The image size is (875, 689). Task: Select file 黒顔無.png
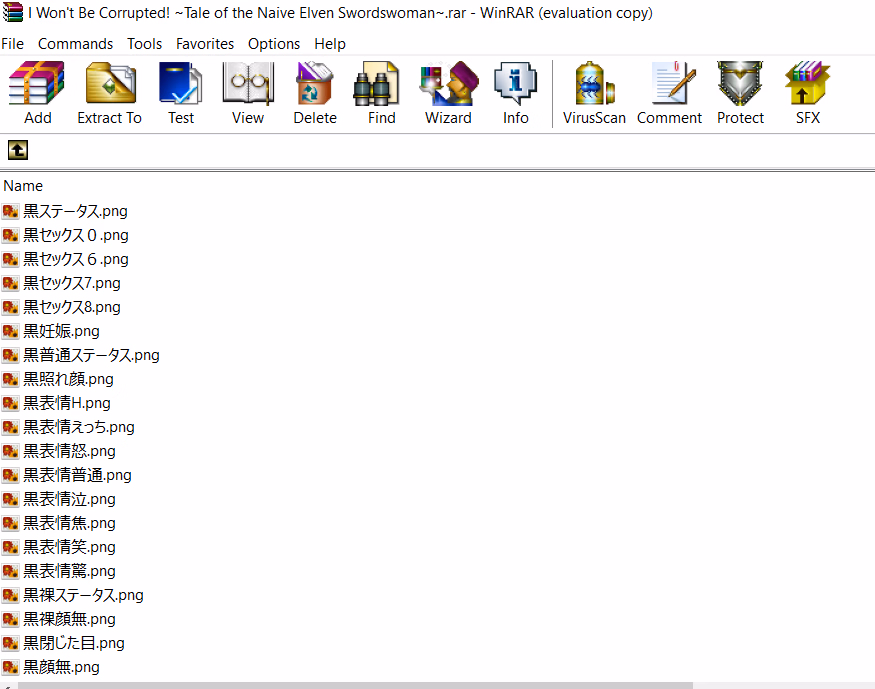pos(61,667)
